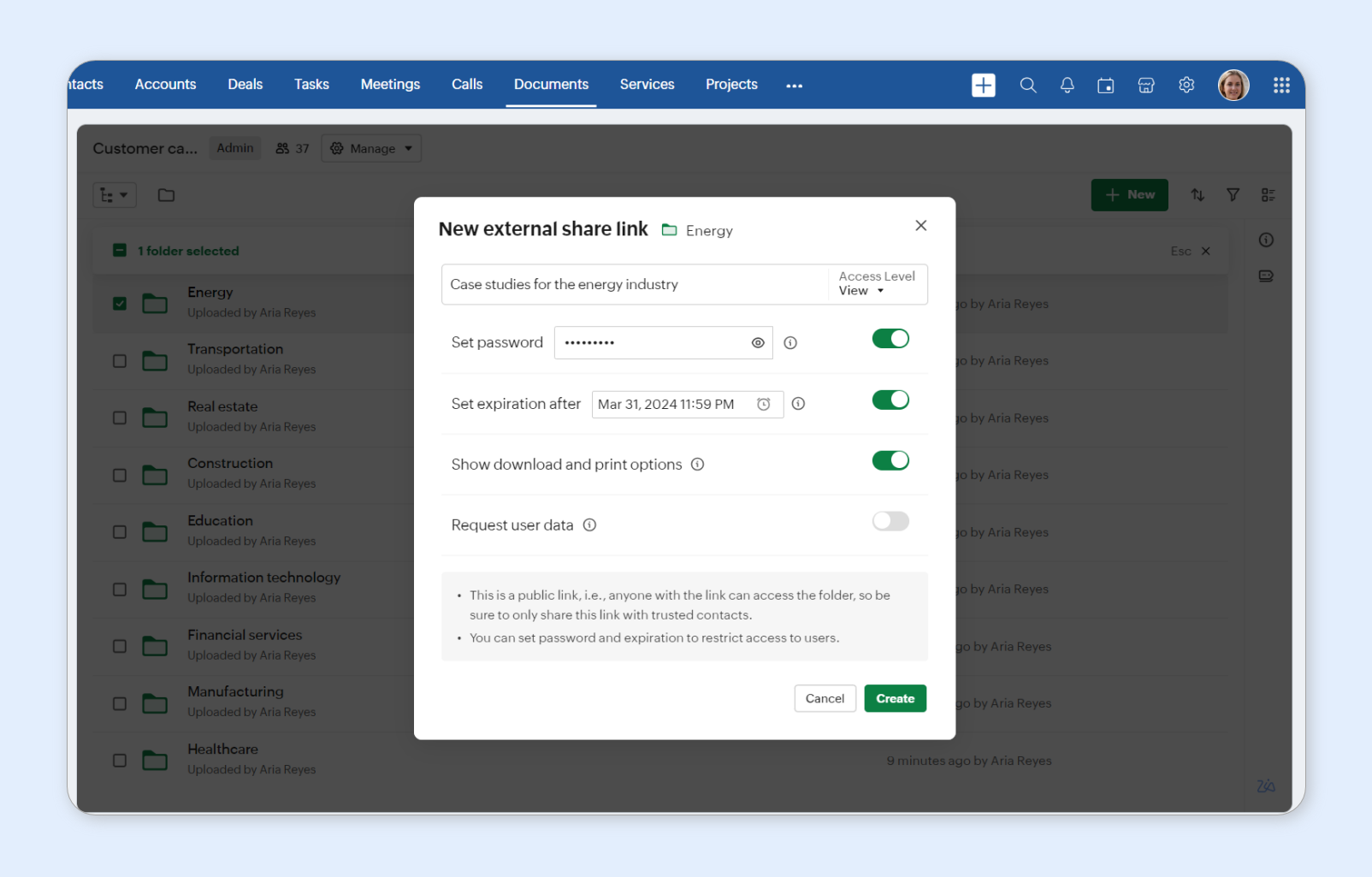Click the Create button
Image resolution: width=1372 pixels, height=877 pixels.
(895, 699)
